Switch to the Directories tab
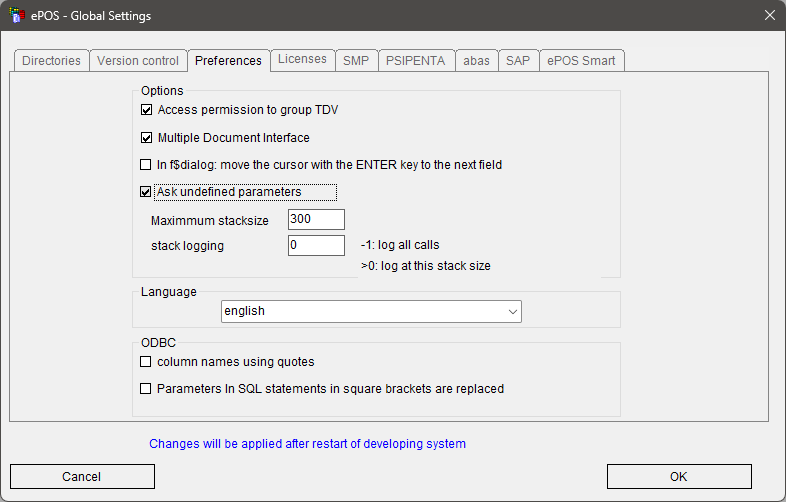Screen dimensions: 786x502 [x=51, y=61]
